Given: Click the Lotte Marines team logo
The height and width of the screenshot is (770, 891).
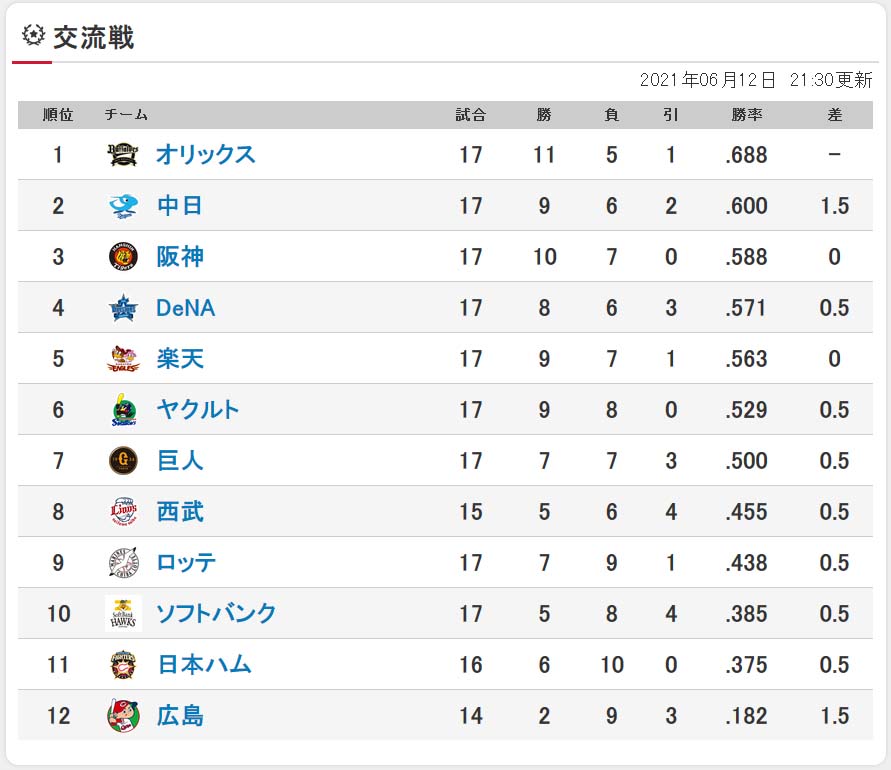Looking at the screenshot, I should [x=123, y=563].
